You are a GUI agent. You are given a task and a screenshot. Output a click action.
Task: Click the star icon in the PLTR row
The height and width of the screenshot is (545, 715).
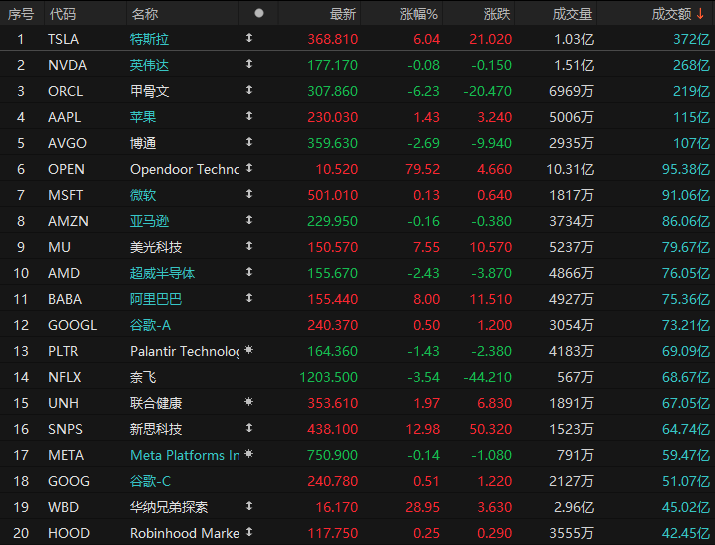pos(249,350)
